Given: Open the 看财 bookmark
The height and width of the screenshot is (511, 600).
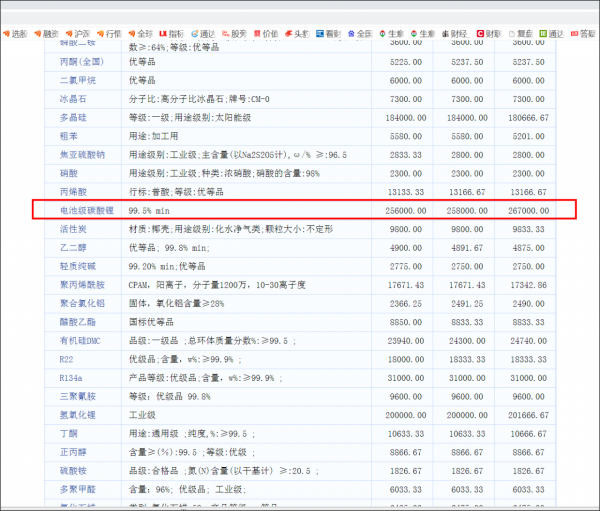Looking at the screenshot, I should (329, 34).
